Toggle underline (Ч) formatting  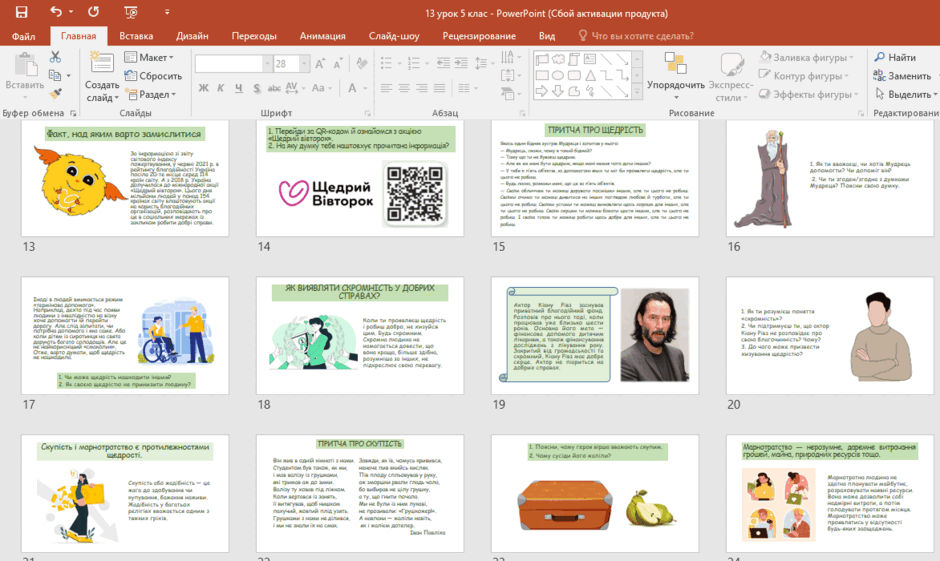coord(239,88)
